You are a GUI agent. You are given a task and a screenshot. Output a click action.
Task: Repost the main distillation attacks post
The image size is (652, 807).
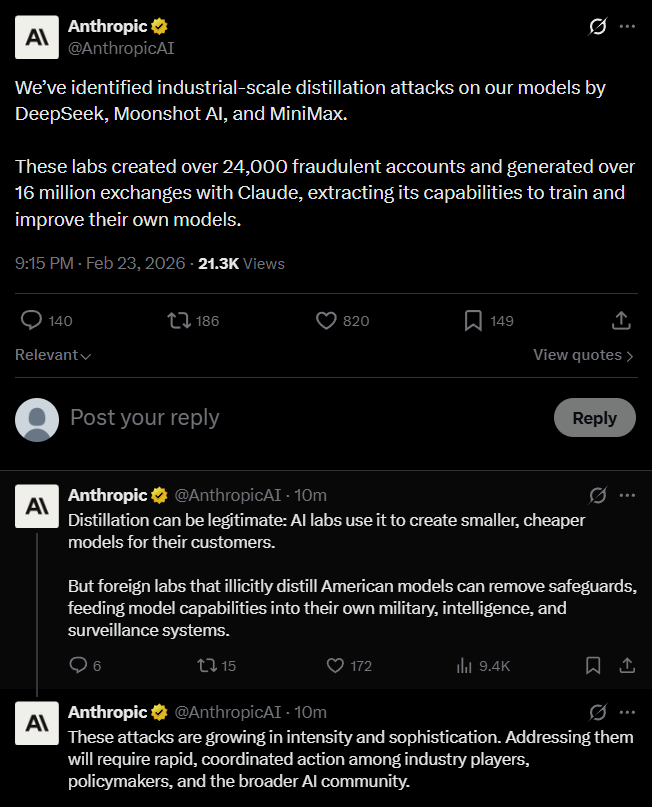pos(180,320)
